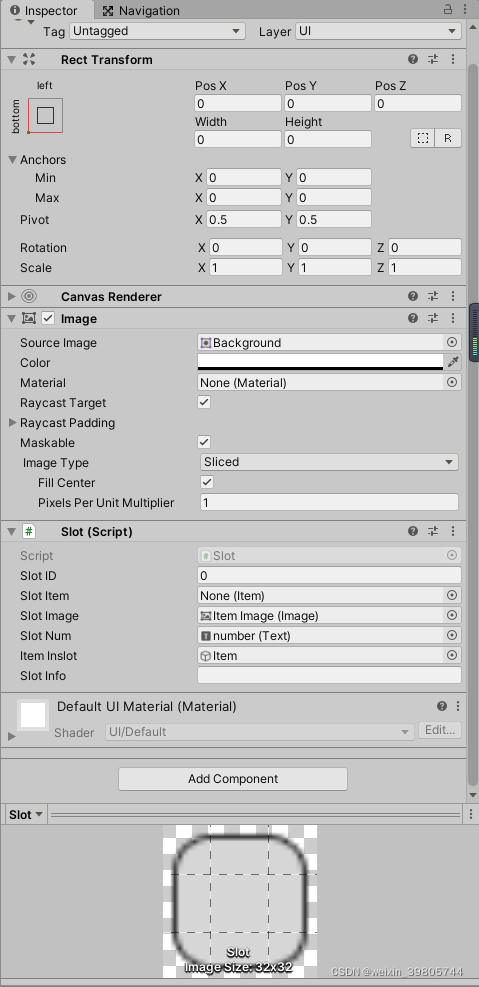The height and width of the screenshot is (987, 479).
Task: Open the Image component preset icon
Action: [433, 319]
